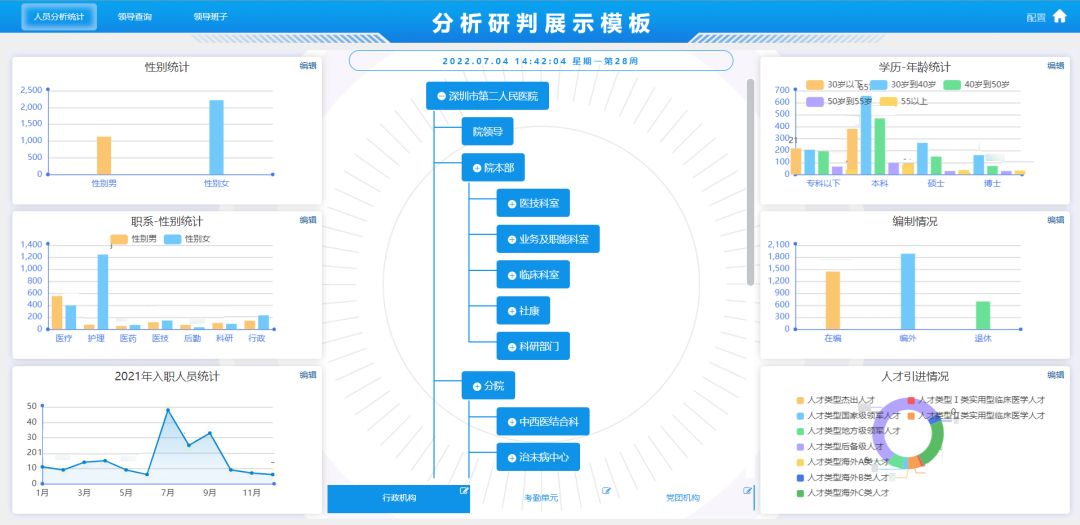Click the edit icon on 行政机构 tab
The width and height of the screenshot is (1080, 525).
(x=464, y=490)
